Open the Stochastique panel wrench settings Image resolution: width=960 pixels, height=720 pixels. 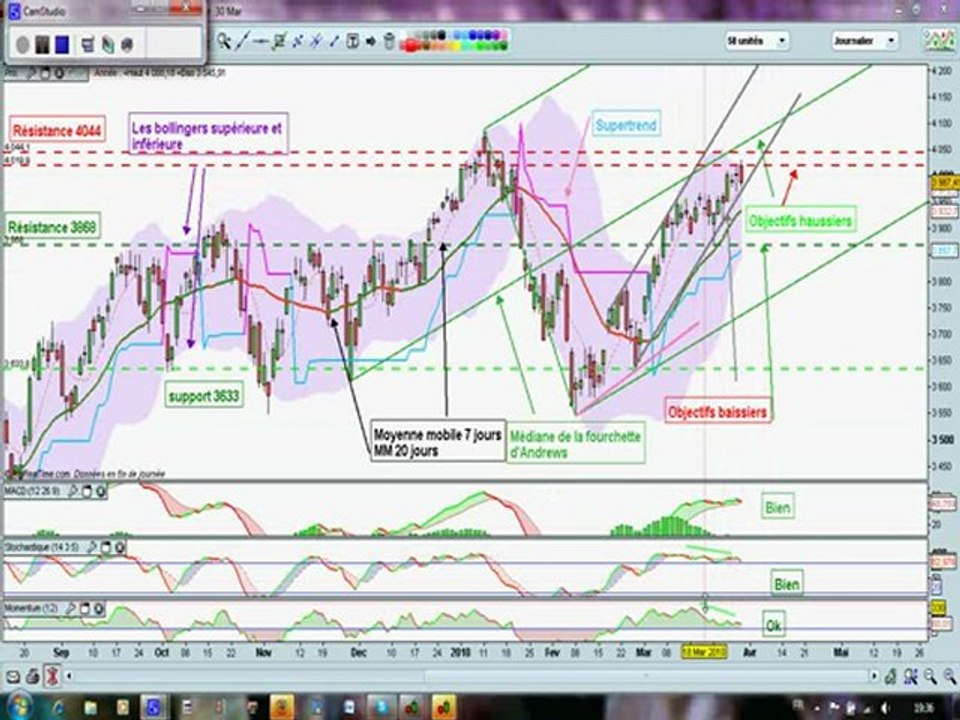pos(92,547)
